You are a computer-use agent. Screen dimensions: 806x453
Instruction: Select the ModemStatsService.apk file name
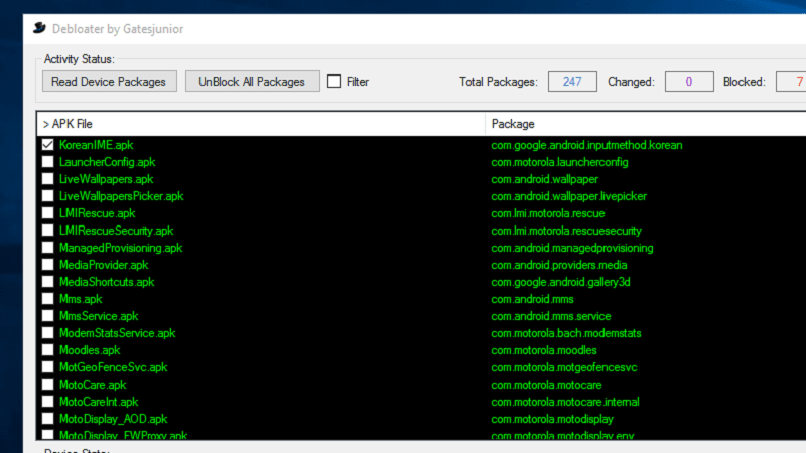(x=117, y=333)
